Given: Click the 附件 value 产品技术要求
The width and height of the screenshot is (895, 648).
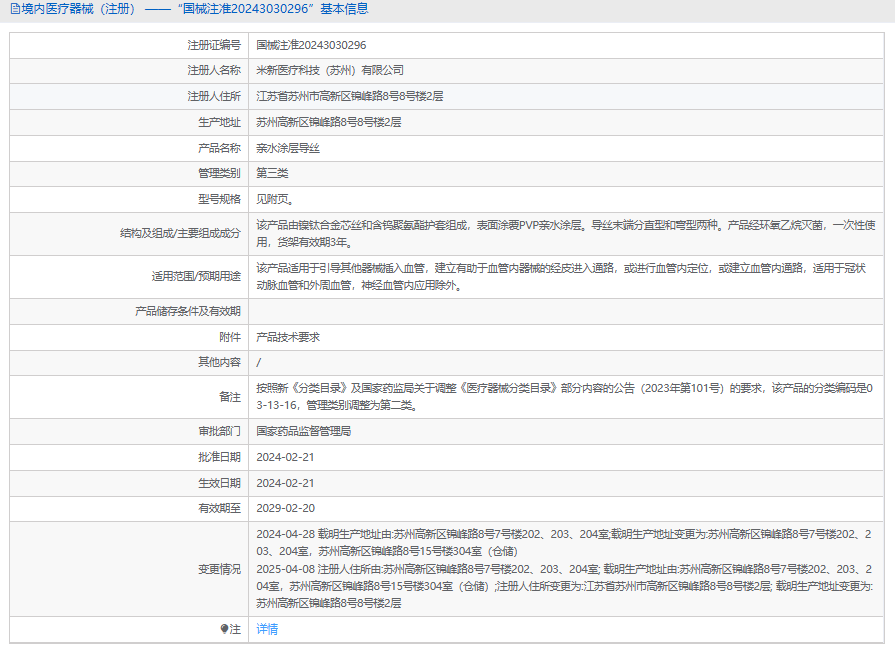Looking at the screenshot, I should coord(288,337).
